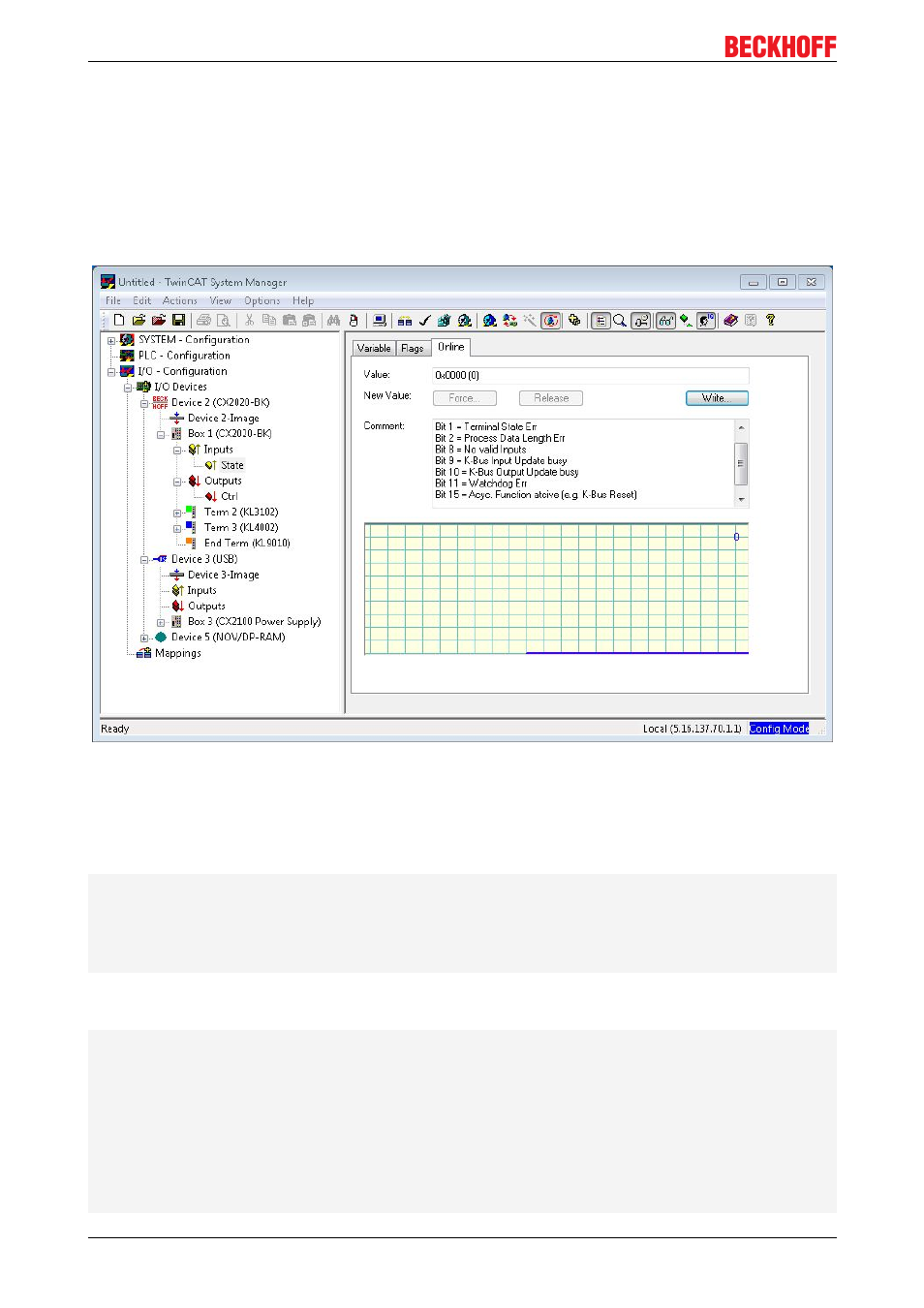Image resolution: width=924 pixels, height=1308 pixels.
Task: Click the Scan Devices magic wand icon
Action: click(x=530, y=320)
